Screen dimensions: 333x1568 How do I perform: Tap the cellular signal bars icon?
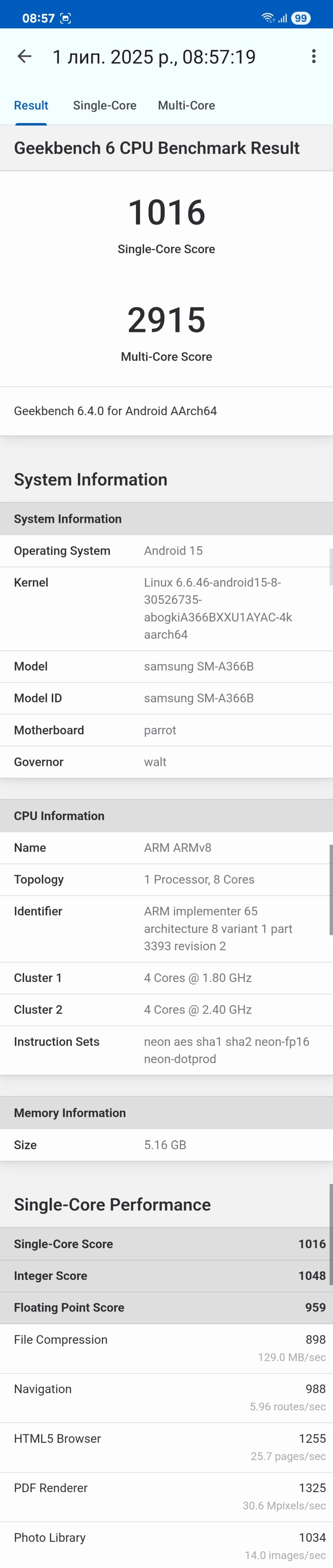282,18
